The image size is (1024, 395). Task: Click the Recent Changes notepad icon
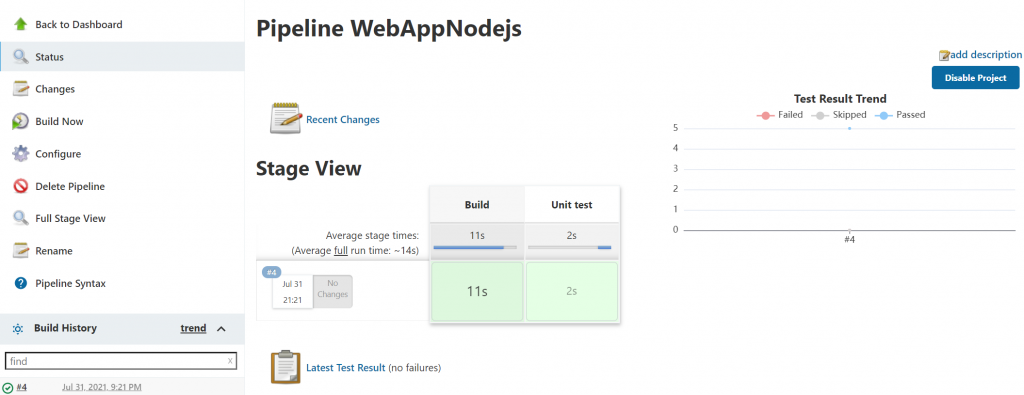click(x=285, y=118)
